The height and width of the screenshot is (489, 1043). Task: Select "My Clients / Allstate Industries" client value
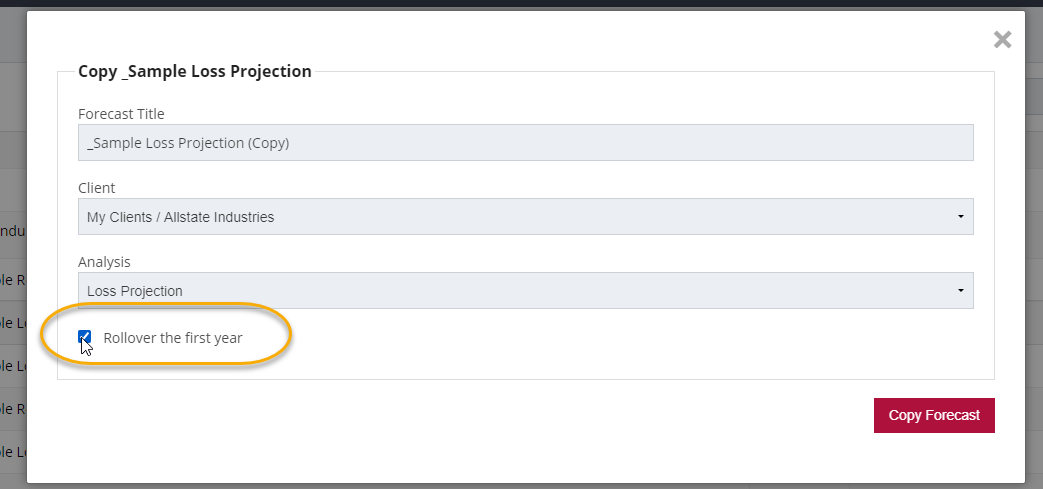(181, 217)
